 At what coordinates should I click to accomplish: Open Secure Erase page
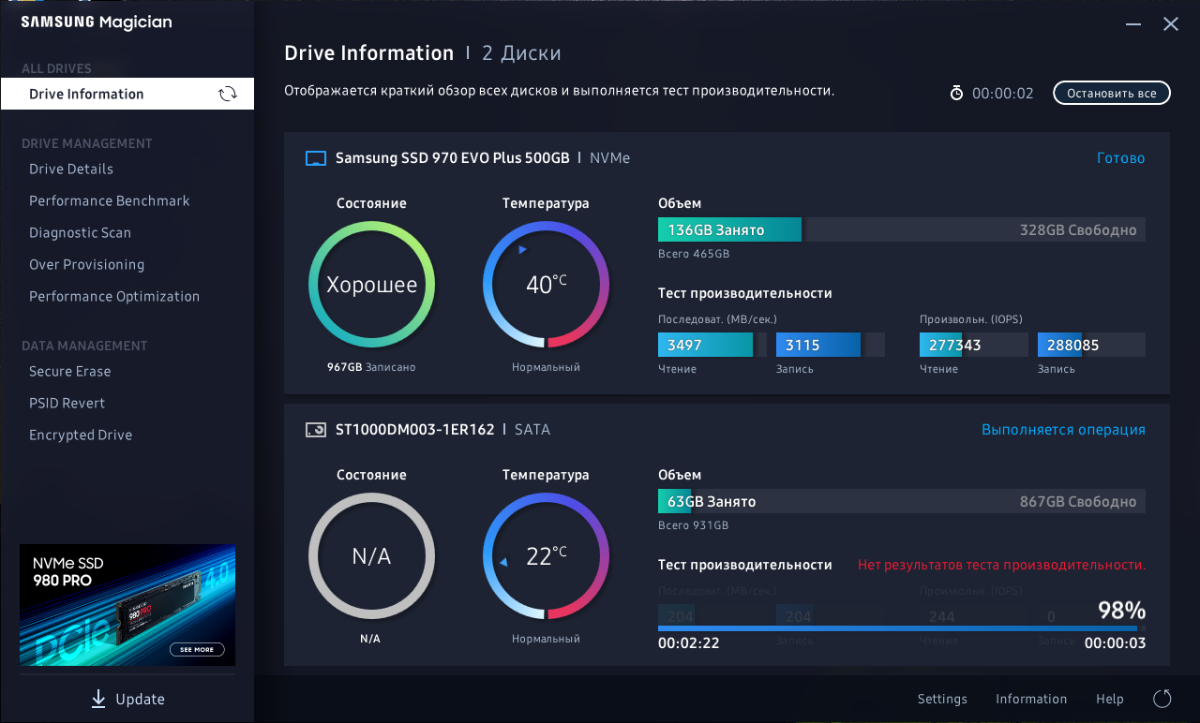pos(70,371)
